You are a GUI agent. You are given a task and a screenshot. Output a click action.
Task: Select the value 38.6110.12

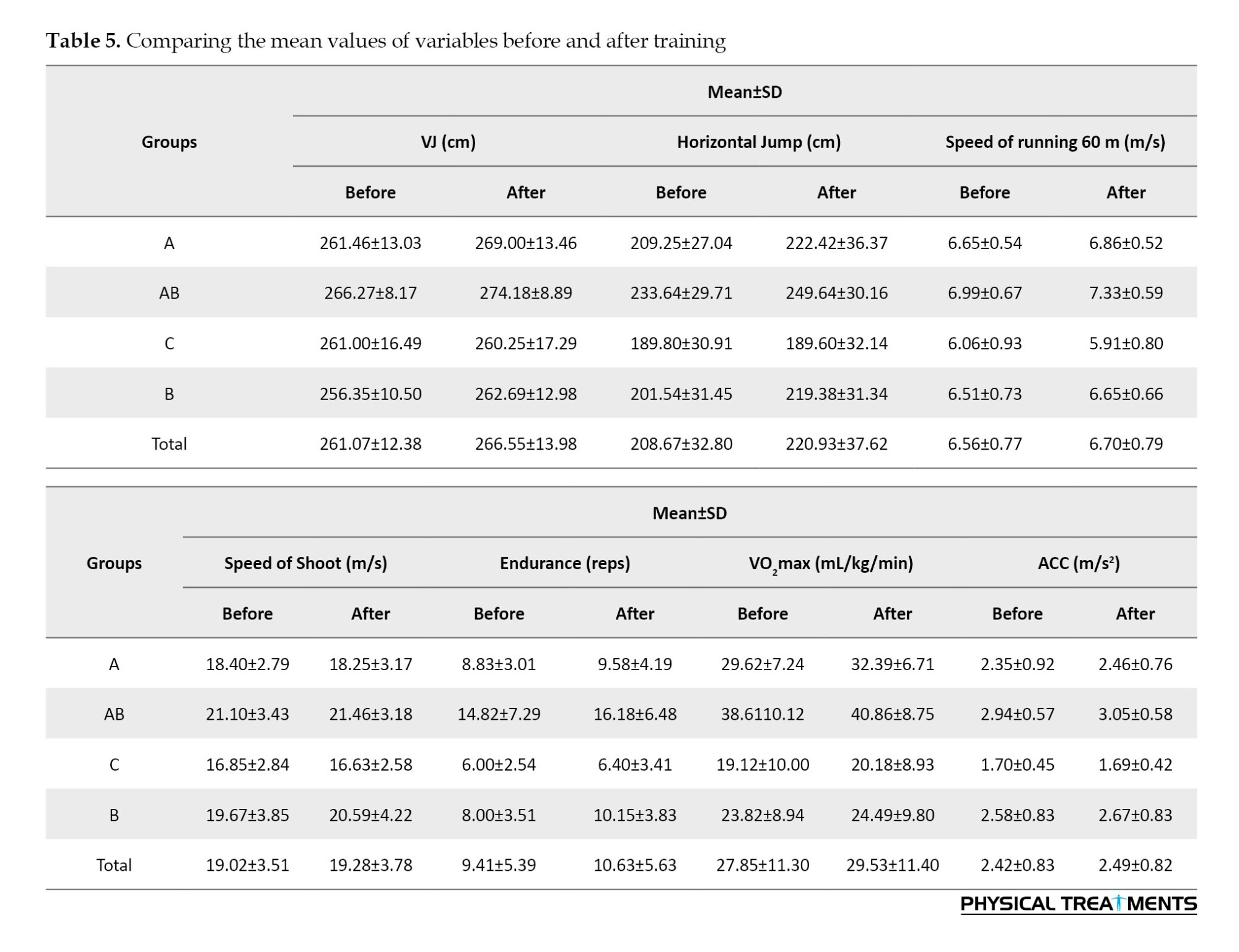click(762, 714)
